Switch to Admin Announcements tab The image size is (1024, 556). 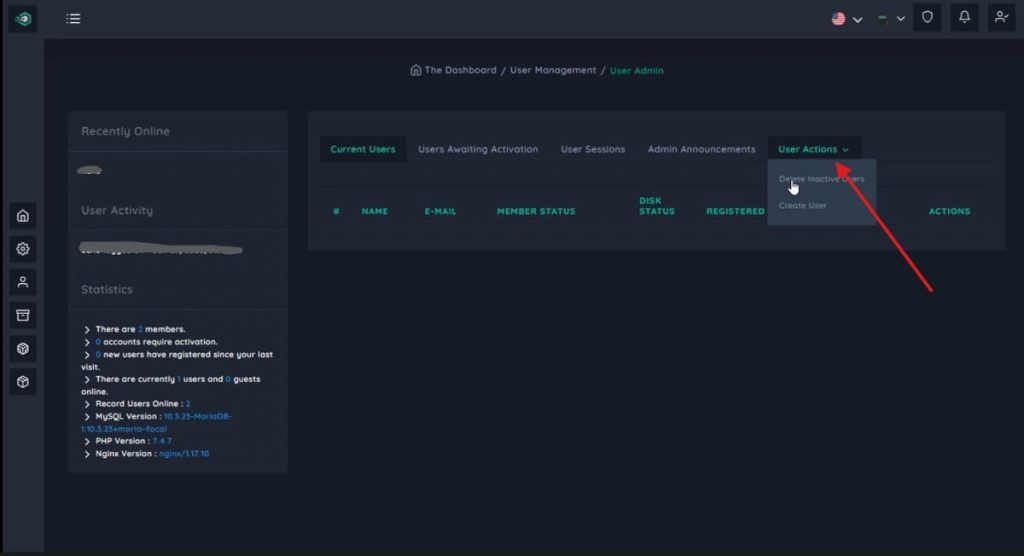[701, 149]
